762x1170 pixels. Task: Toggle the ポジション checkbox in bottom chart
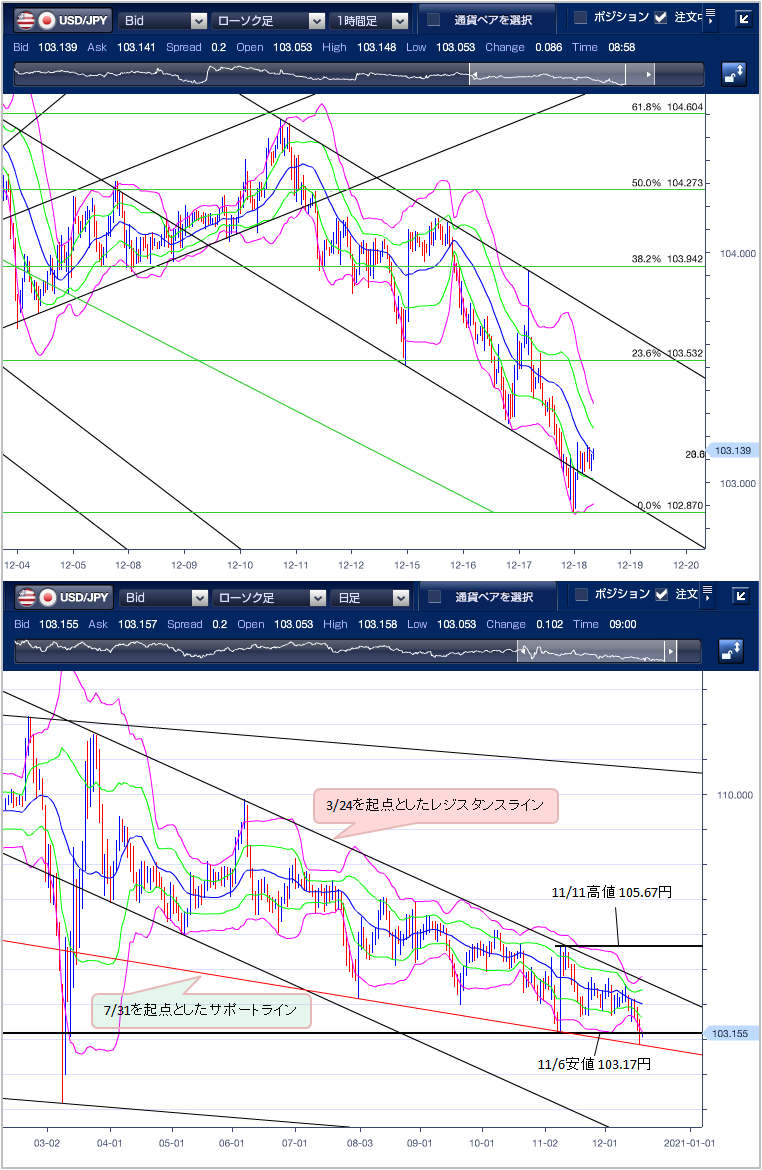[581, 595]
